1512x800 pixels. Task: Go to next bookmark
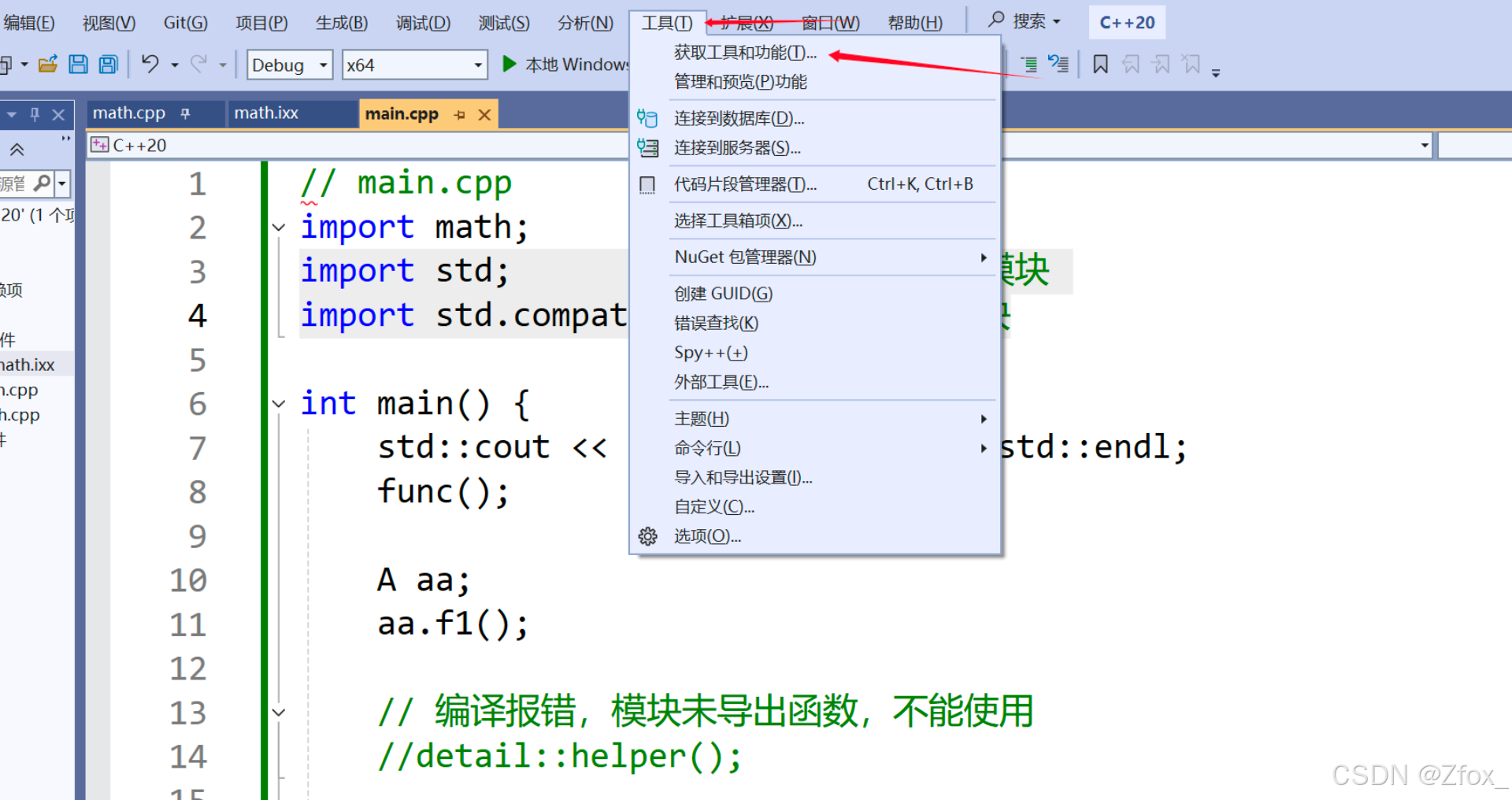tap(1161, 64)
